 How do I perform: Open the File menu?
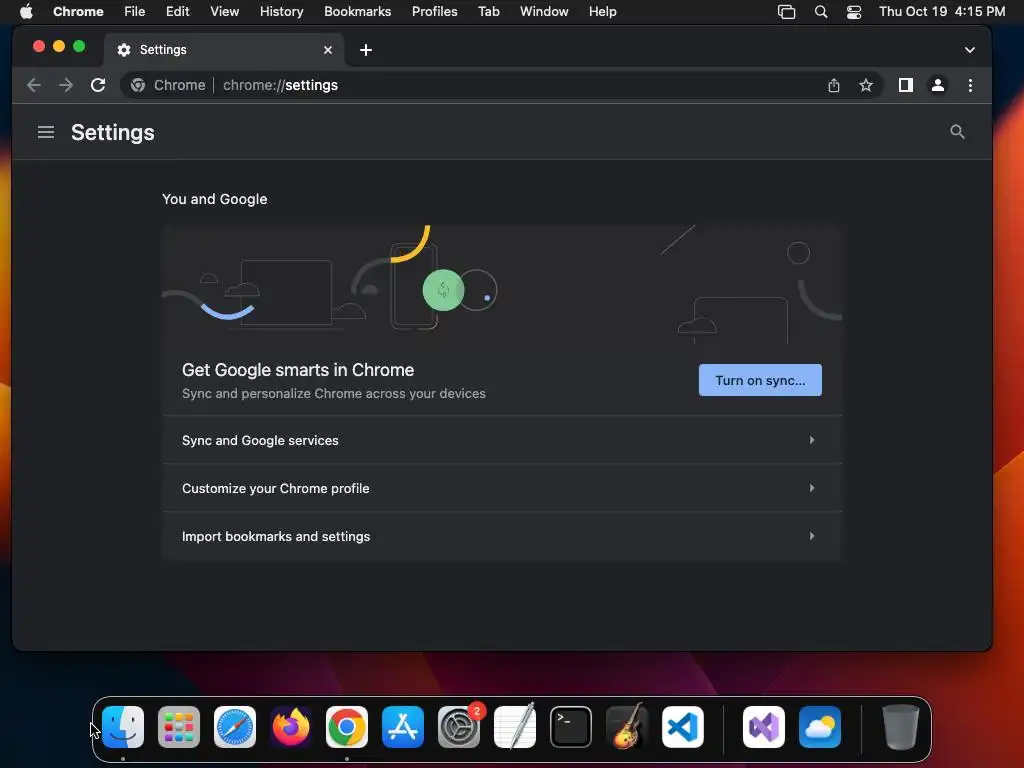click(135, 11)
